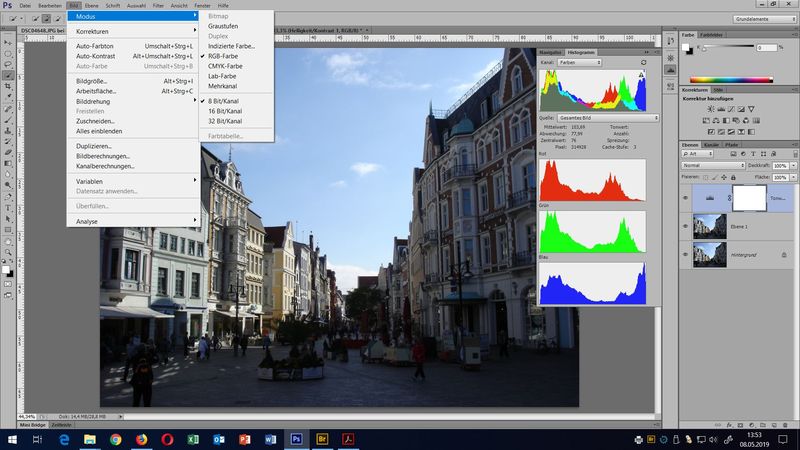
Task: Hide the Hintergrund layer
Action: [x=685, y=255]
